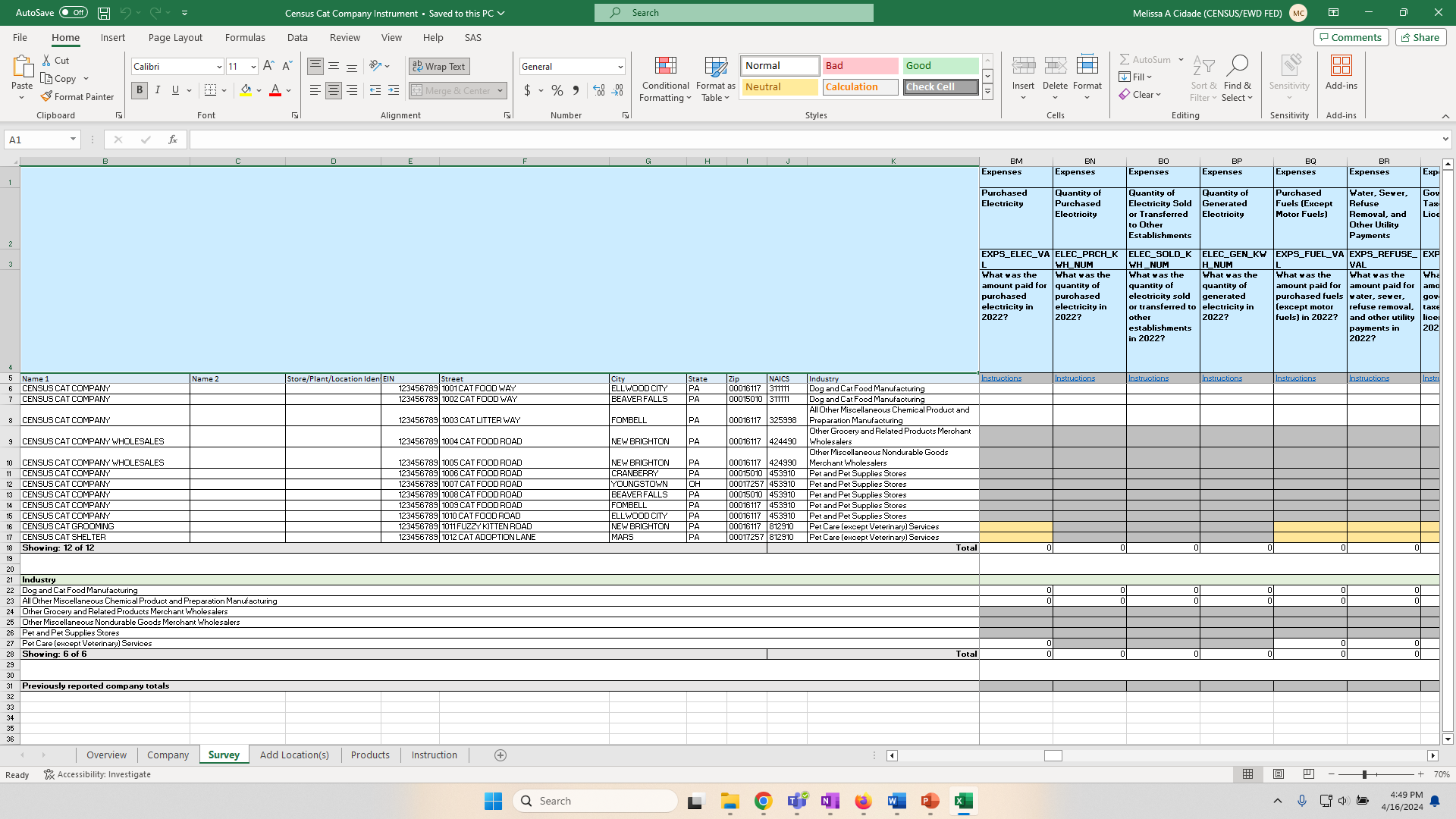
Task: Click the Percent Style icon
Action: [557, 90]
